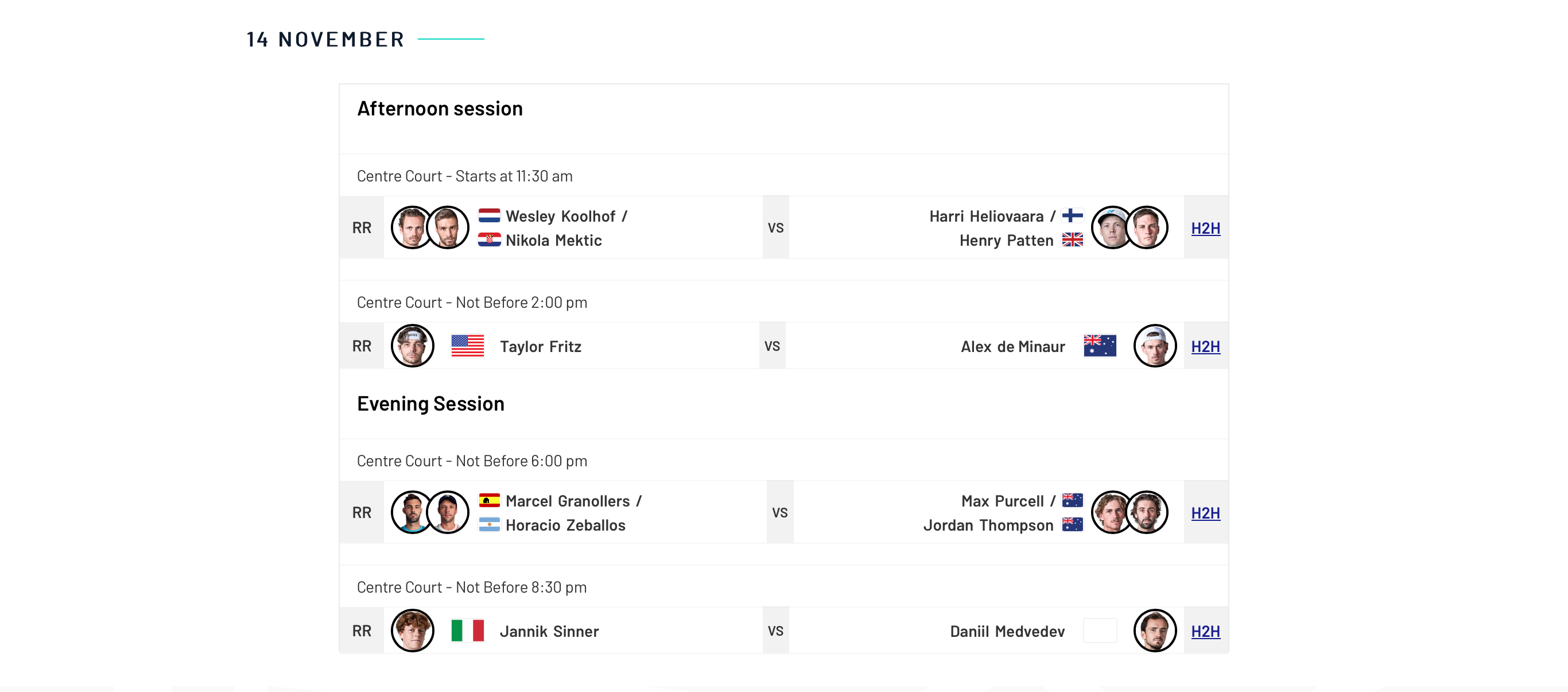Click the Italian flag beside Jannik Sinner
1568x692 pixels.
[468, 631]
